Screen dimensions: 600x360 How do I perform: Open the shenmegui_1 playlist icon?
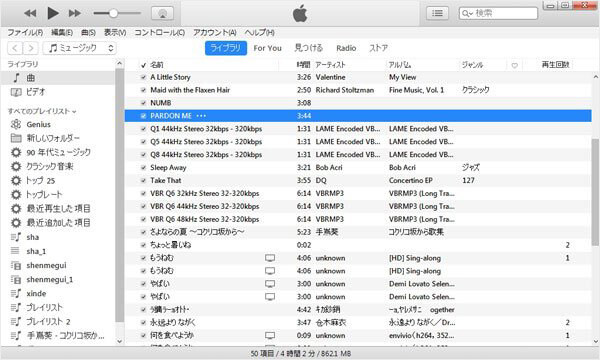[x=16, y=280]
